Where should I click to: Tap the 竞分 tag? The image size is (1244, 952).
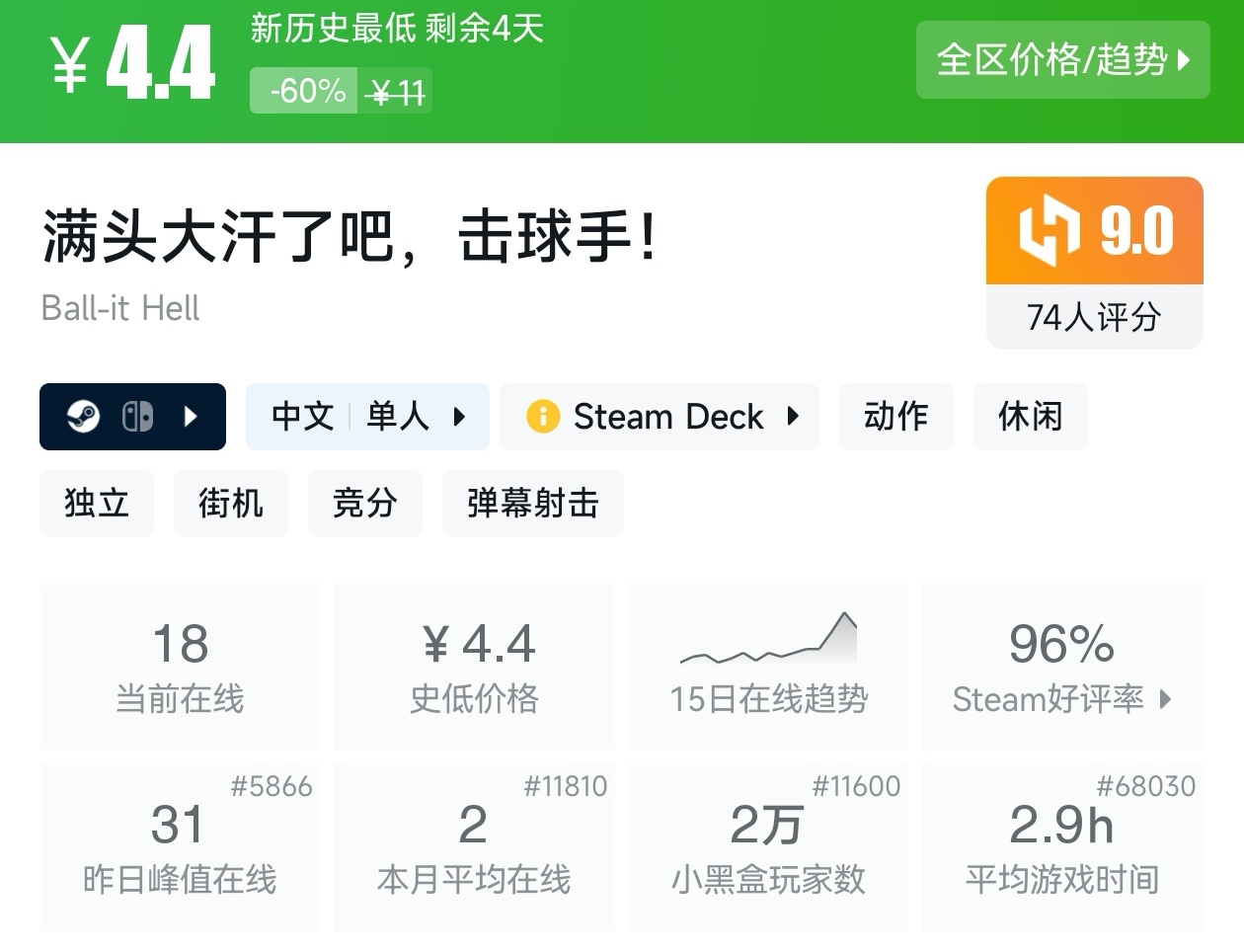click(365, 504)
